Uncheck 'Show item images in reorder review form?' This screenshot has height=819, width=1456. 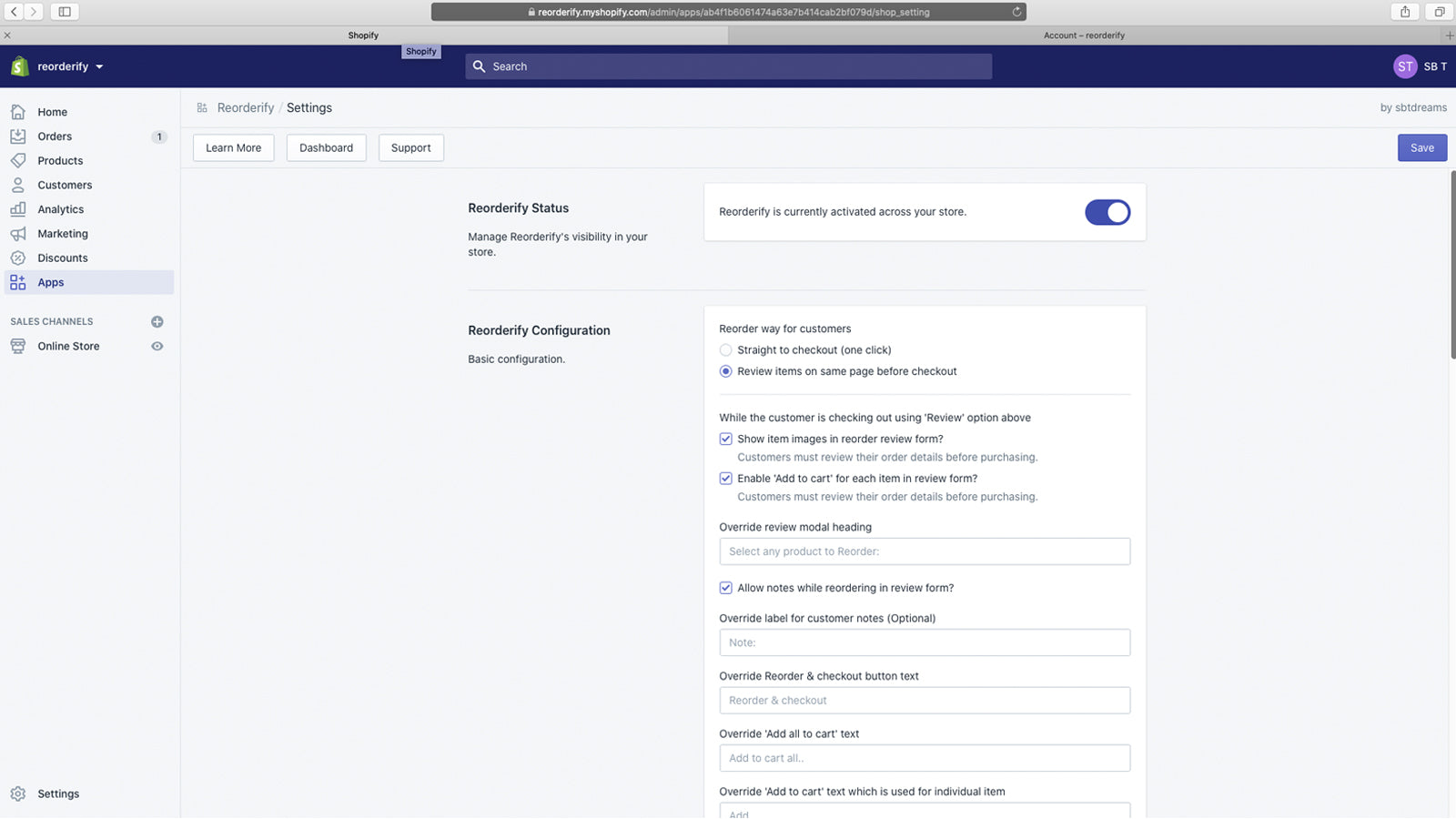pyautogui.click(x=725, y=439)
